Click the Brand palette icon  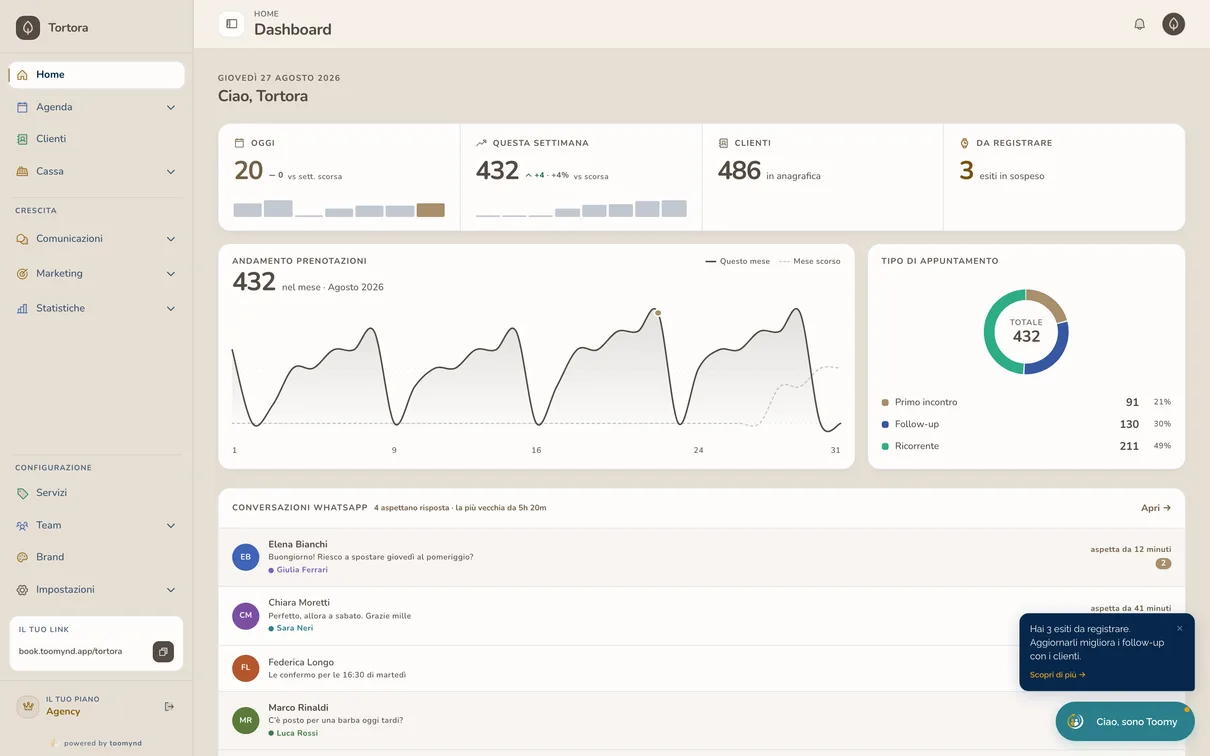point(22,557)
